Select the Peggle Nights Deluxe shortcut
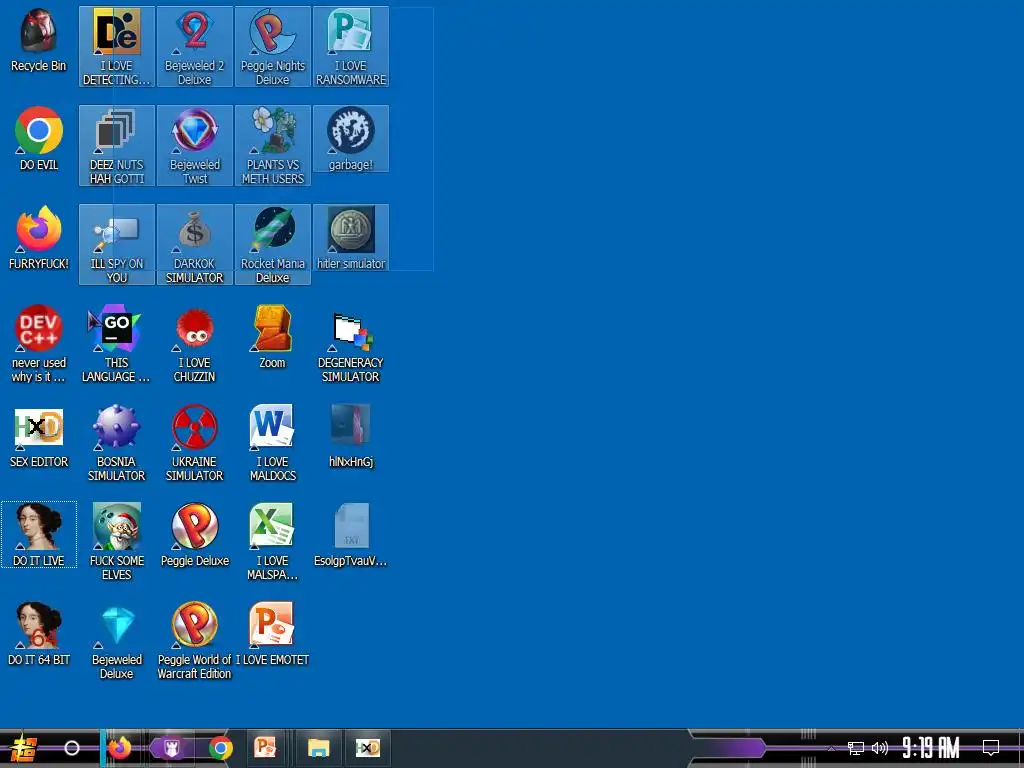The height and width of the screenshot is (768, 1024). point(272,46)
